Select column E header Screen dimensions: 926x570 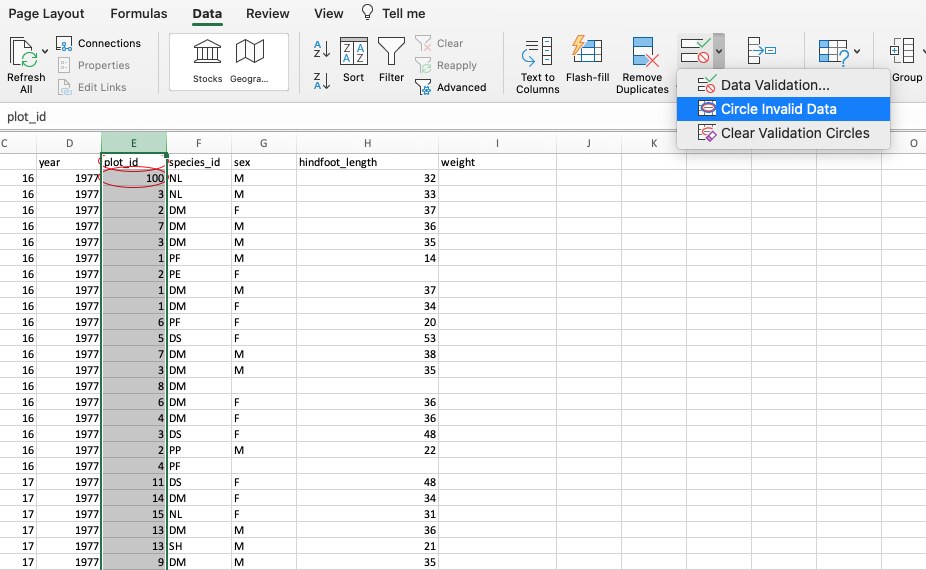pyautogui.click(x=134, y=143)
